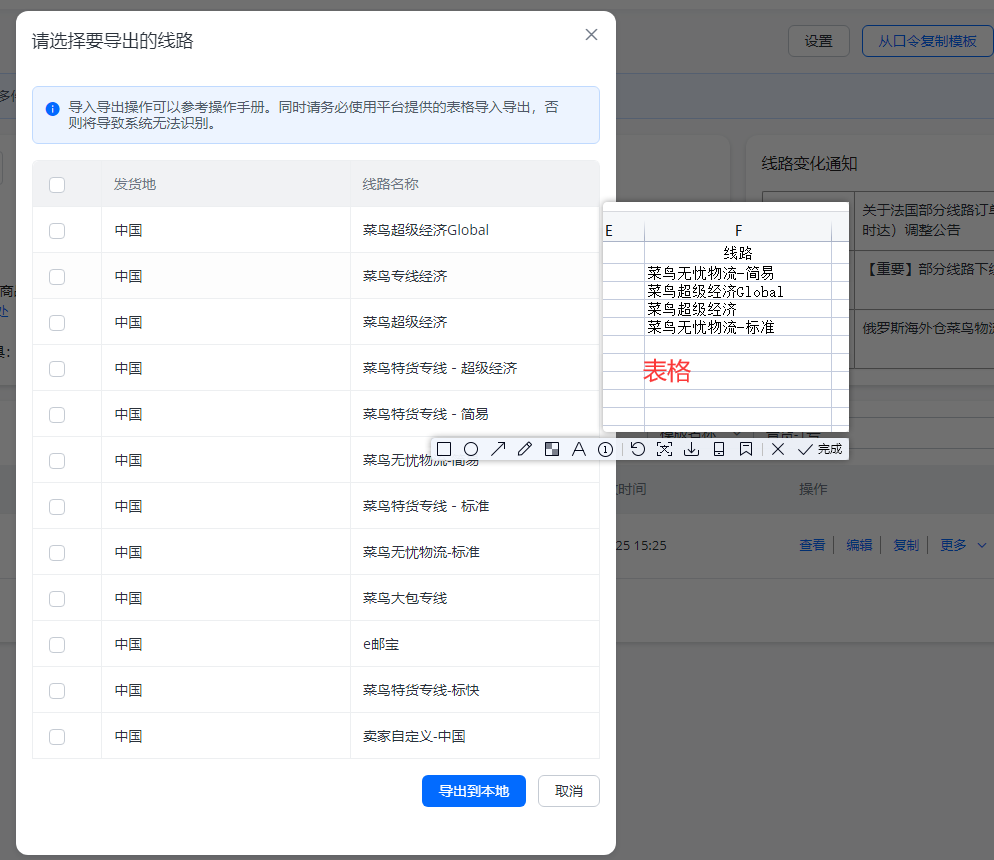Click the 菜鸟特货专线-标快 route name

pyautogui.click(x=421, y=690)
